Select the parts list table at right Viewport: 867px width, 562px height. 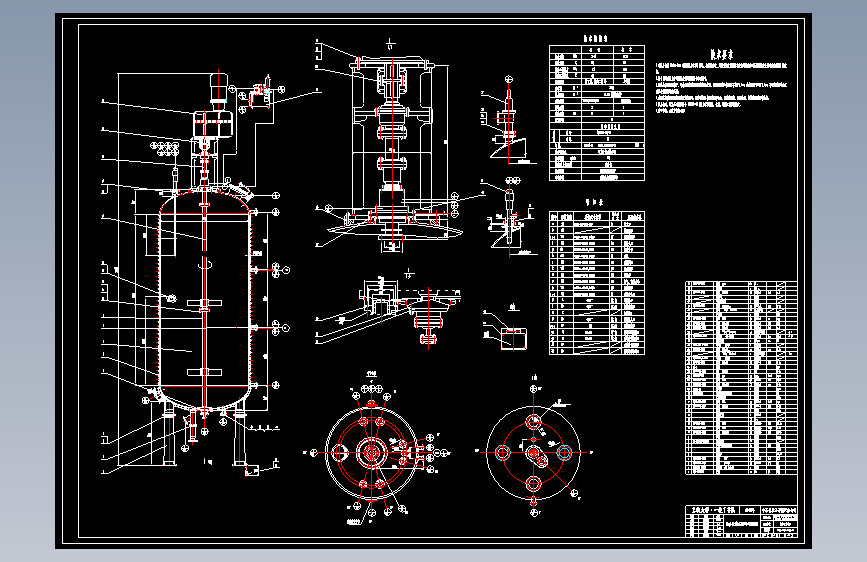741,378
